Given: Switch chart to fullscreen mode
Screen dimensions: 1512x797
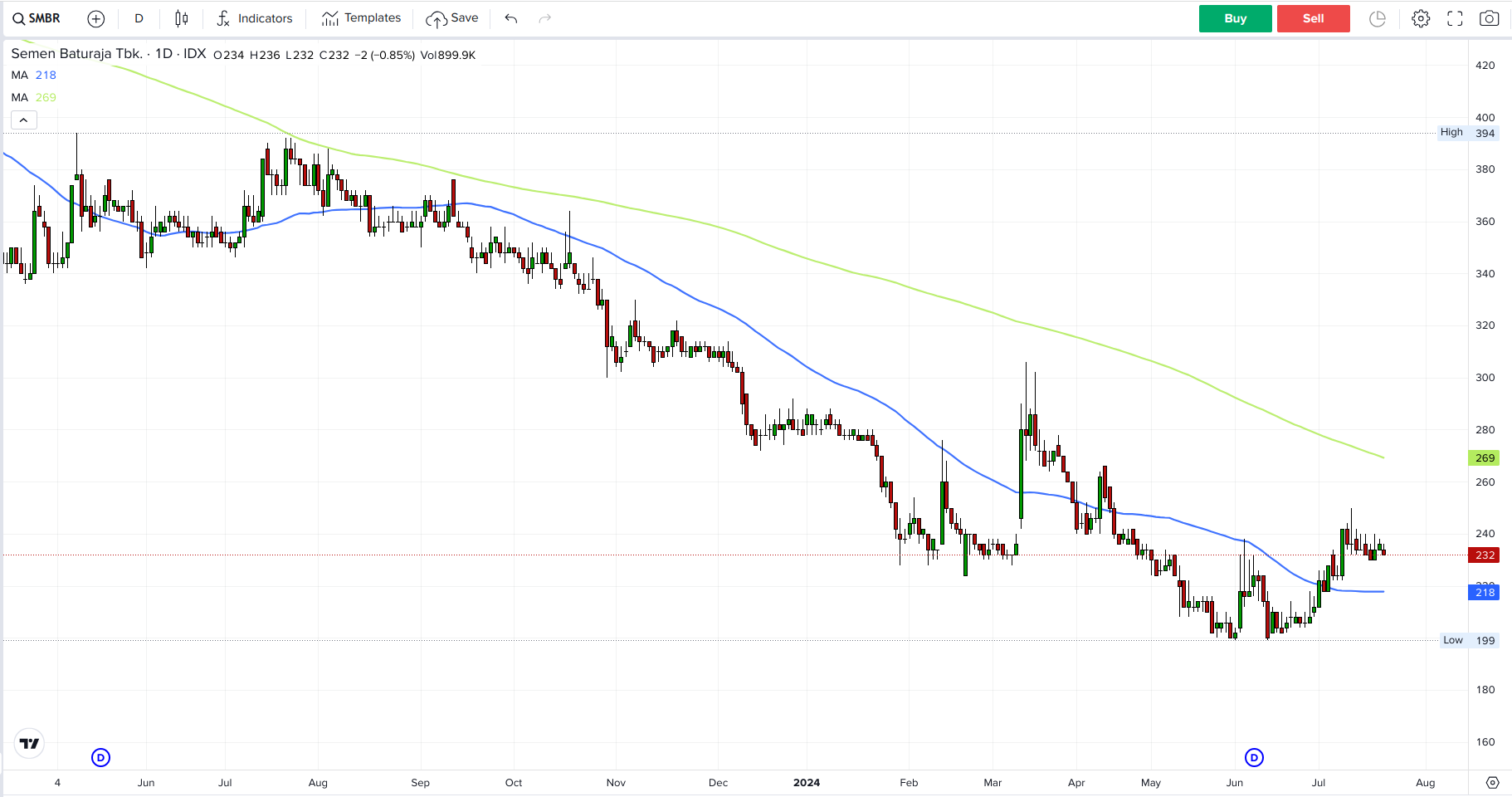Looking at the screenshot, I should tap(1455, 18).
